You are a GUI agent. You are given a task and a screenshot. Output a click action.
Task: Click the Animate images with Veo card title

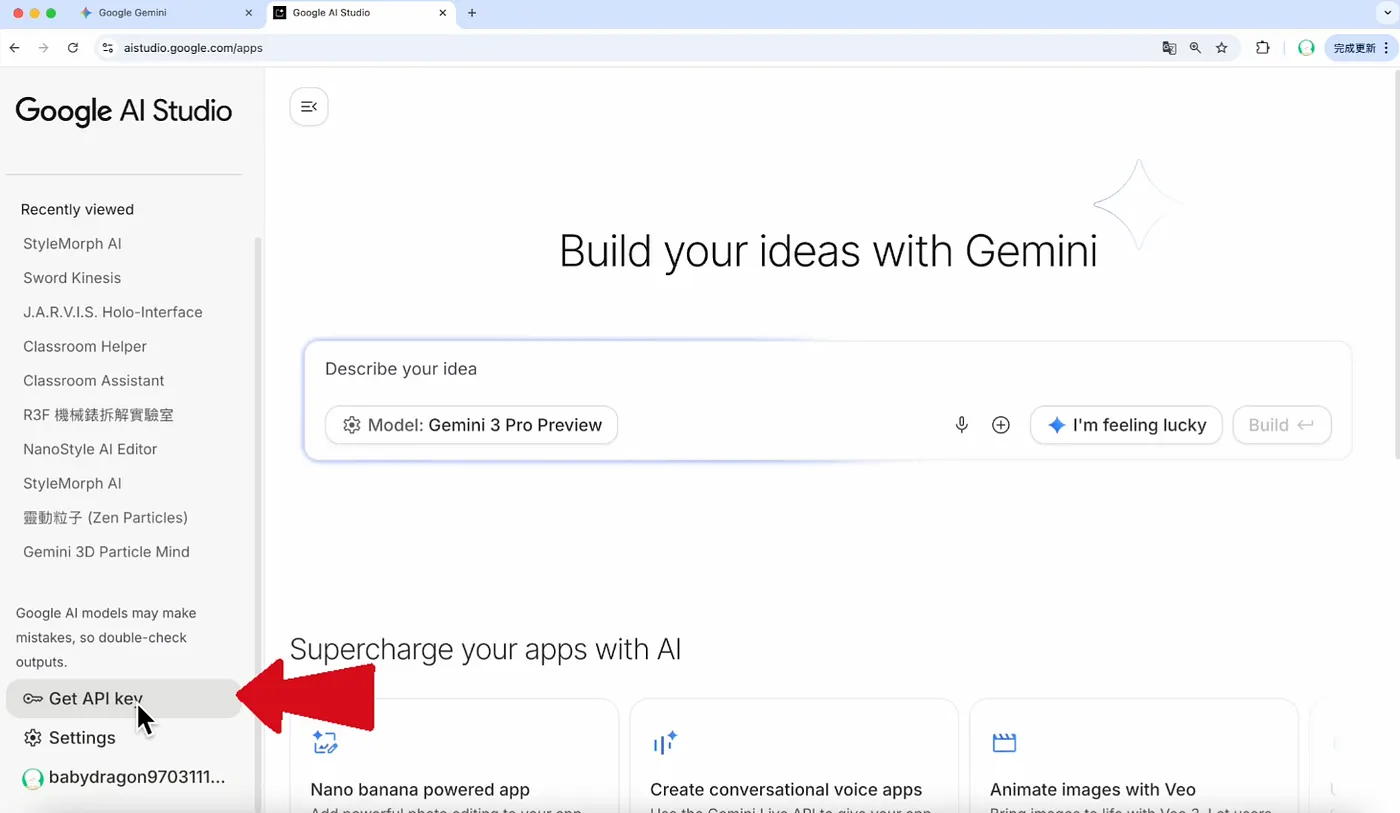[1093, 789]
